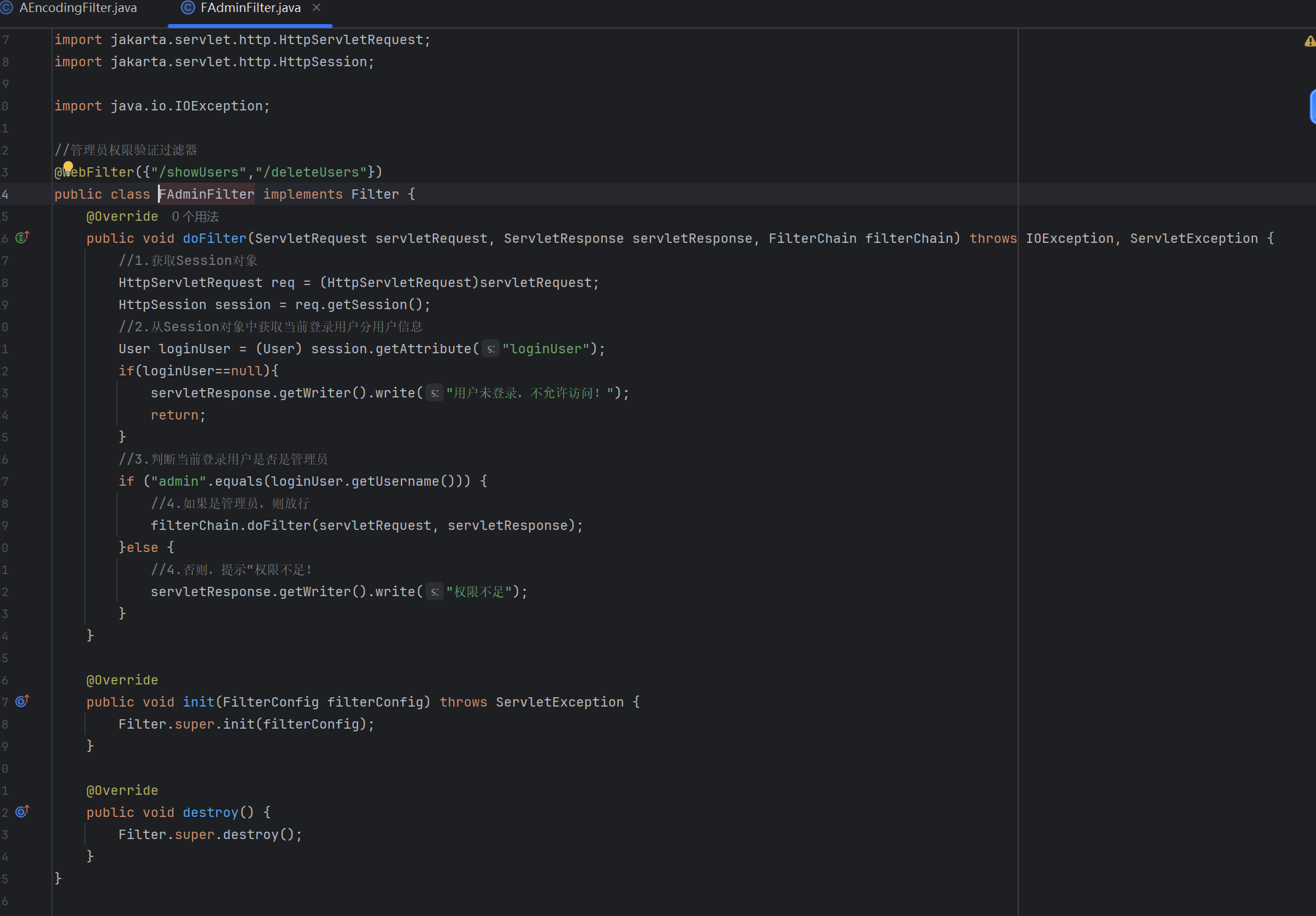Click the init method name

pos(198,703)
